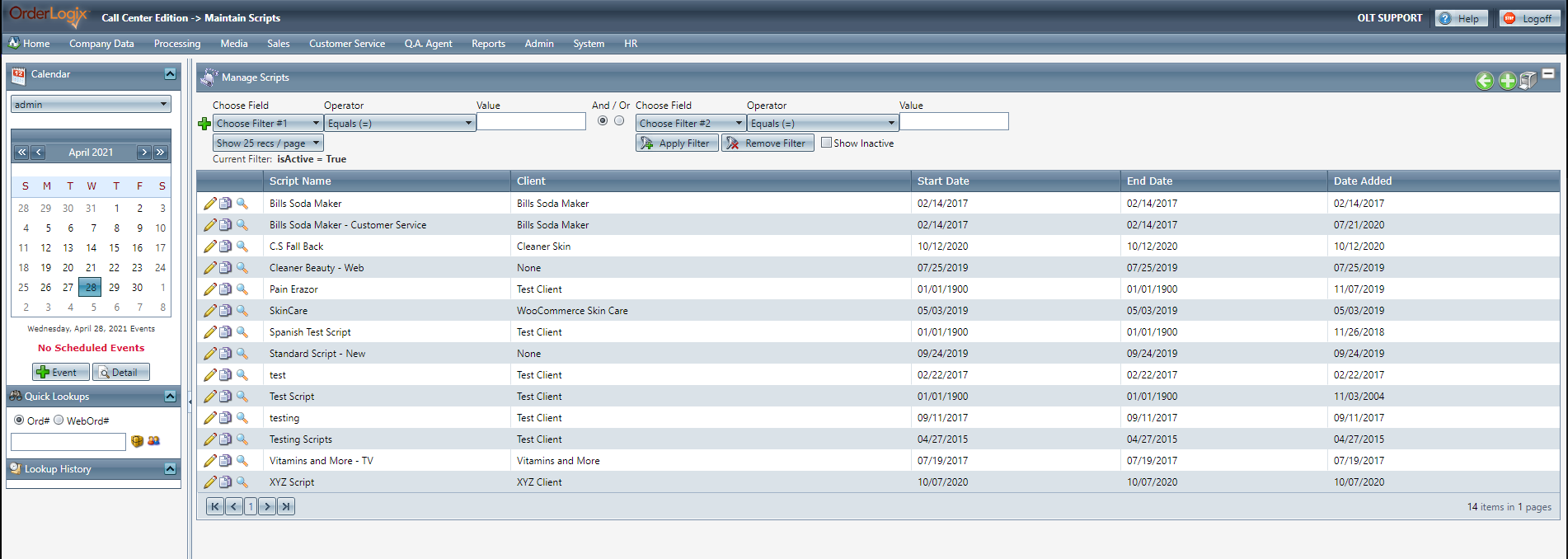View details of Cleaner Beauty - Web script
Image resolution: width=1568 pixels, height=559 pixels.
click(x=242, y=268)
